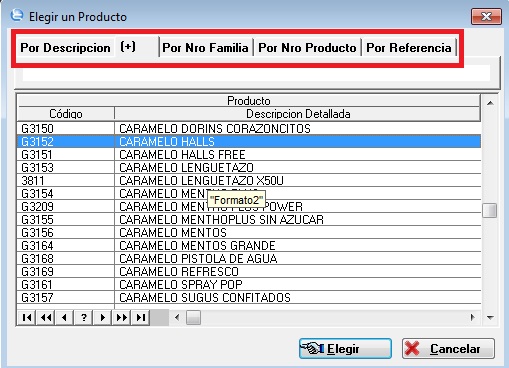
Task: Jump forward a page of records
Action: pos(122,317)
